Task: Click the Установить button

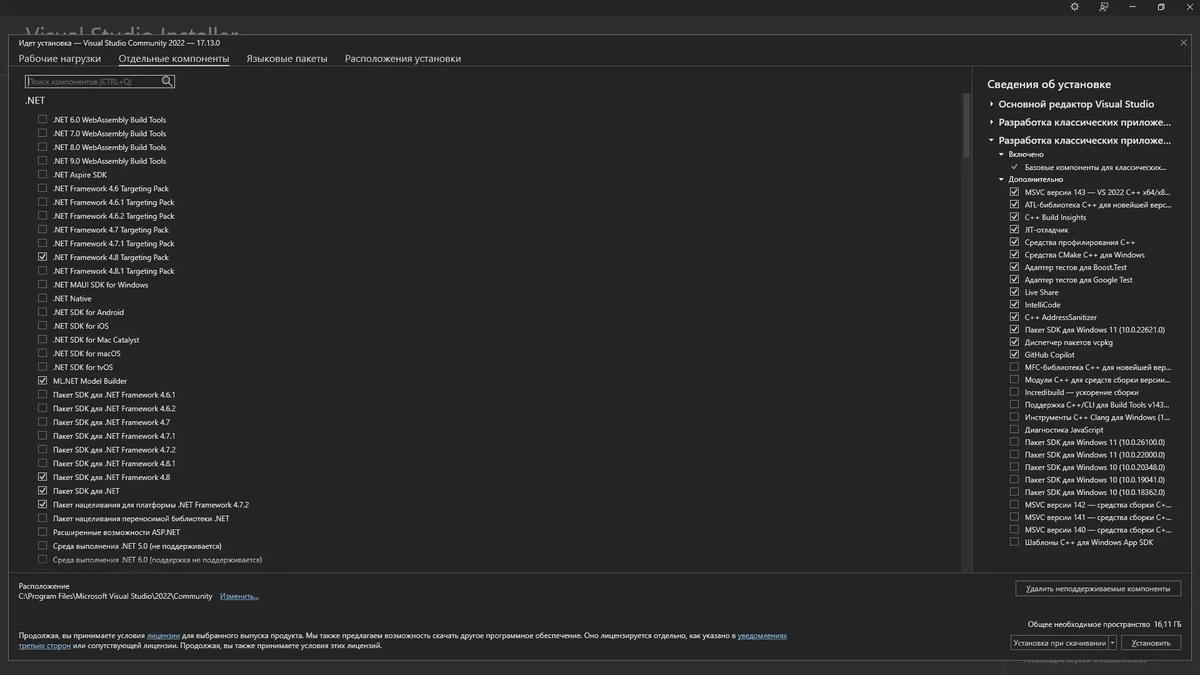Action: pyautogui.click(x=1151, y=643)
